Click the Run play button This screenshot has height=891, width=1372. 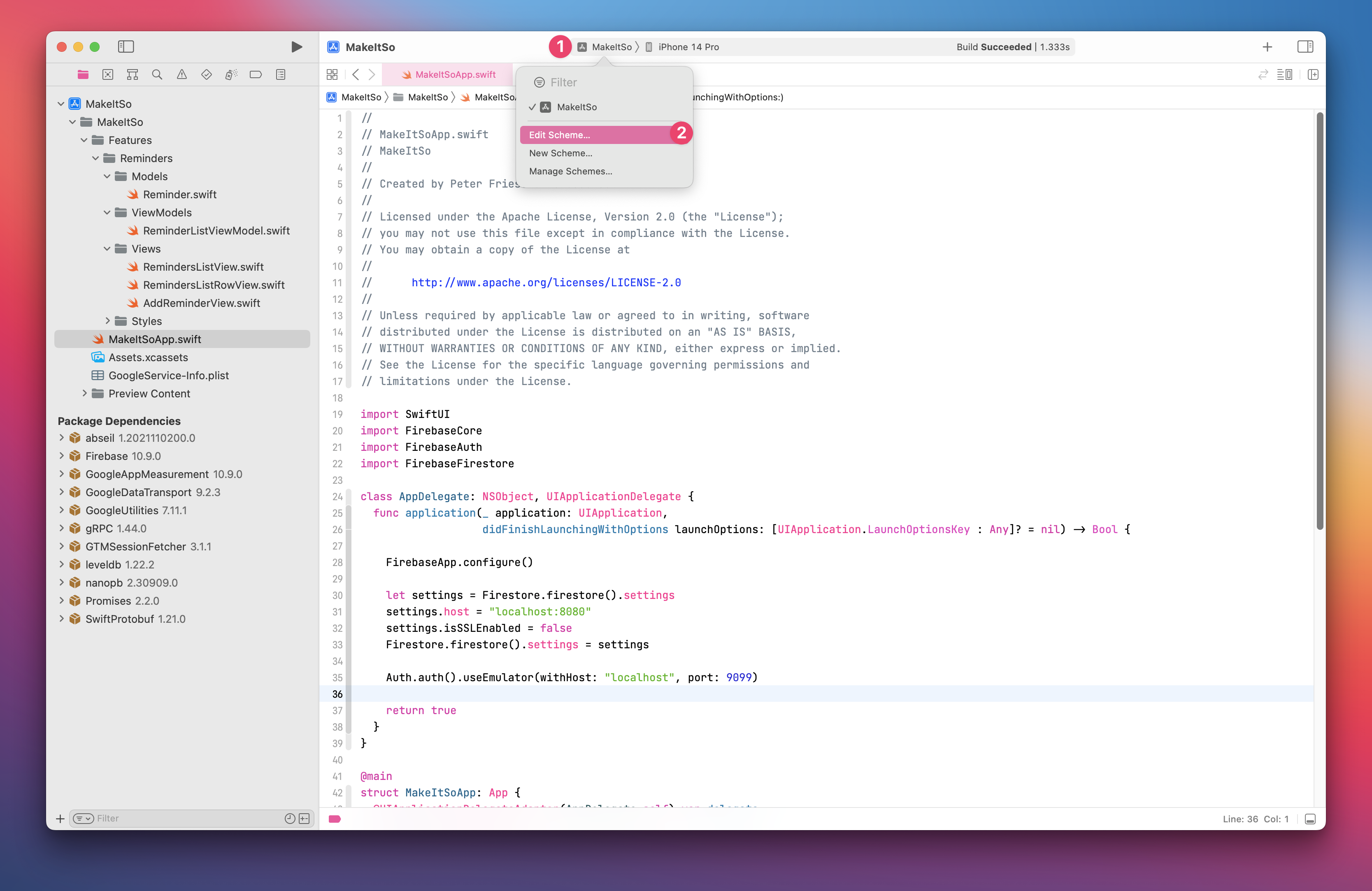(296, 46)
